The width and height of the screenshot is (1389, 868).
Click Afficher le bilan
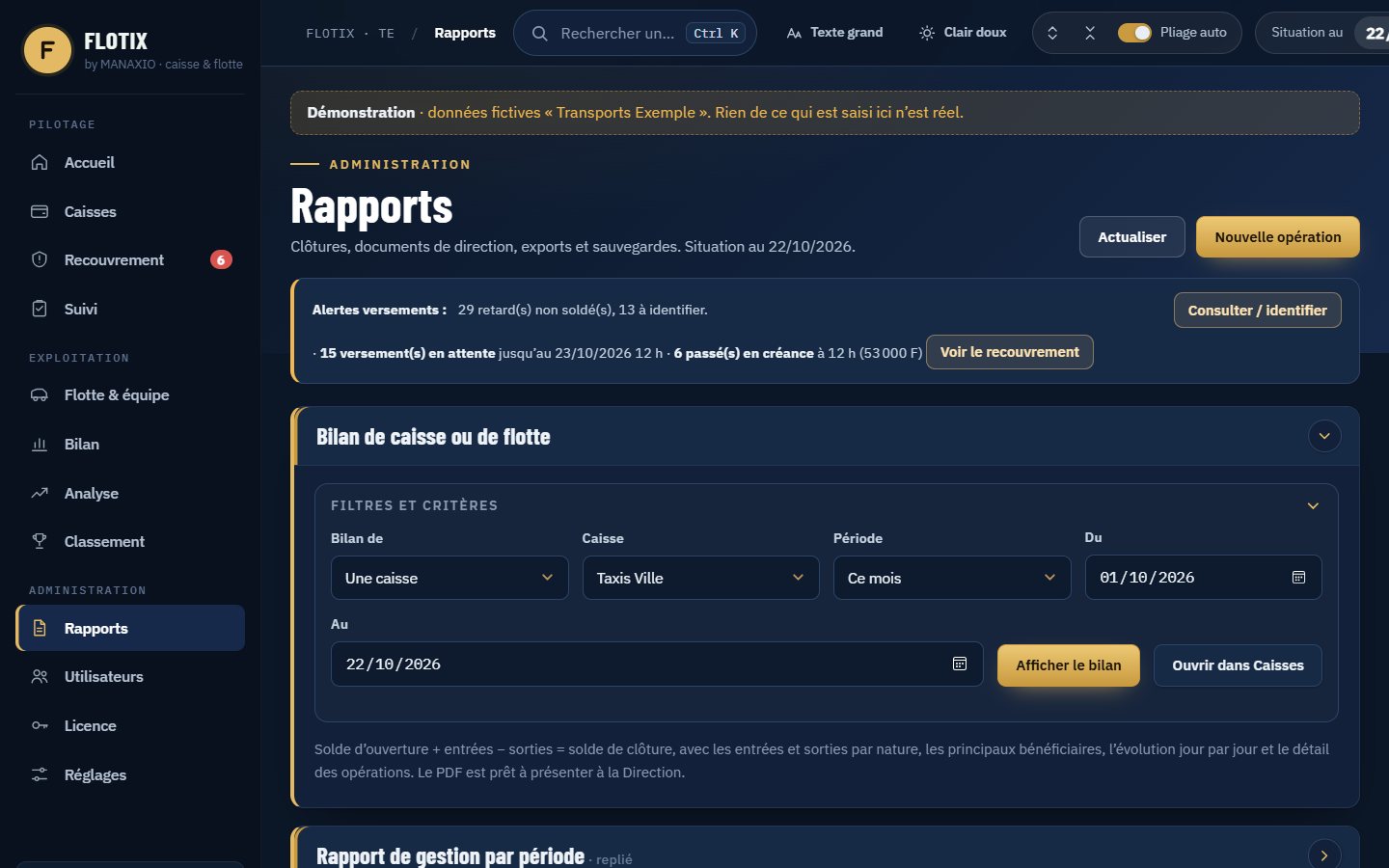(x=1069, y=665)
